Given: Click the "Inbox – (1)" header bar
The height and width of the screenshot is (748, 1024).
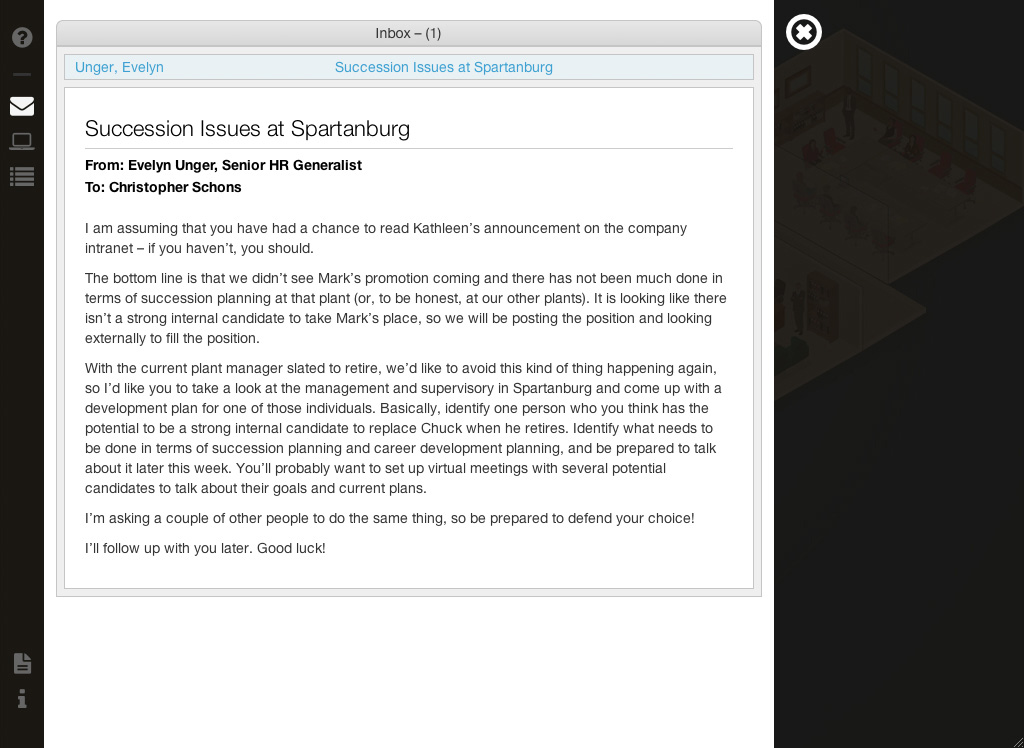Looking at the screenshot, I should point(408,33).
